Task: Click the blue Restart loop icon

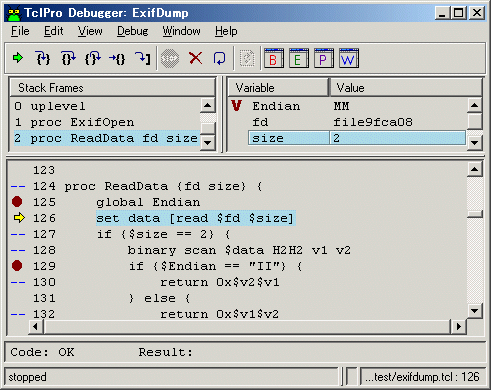Action: pyautogui.click(x=219, y=58)
